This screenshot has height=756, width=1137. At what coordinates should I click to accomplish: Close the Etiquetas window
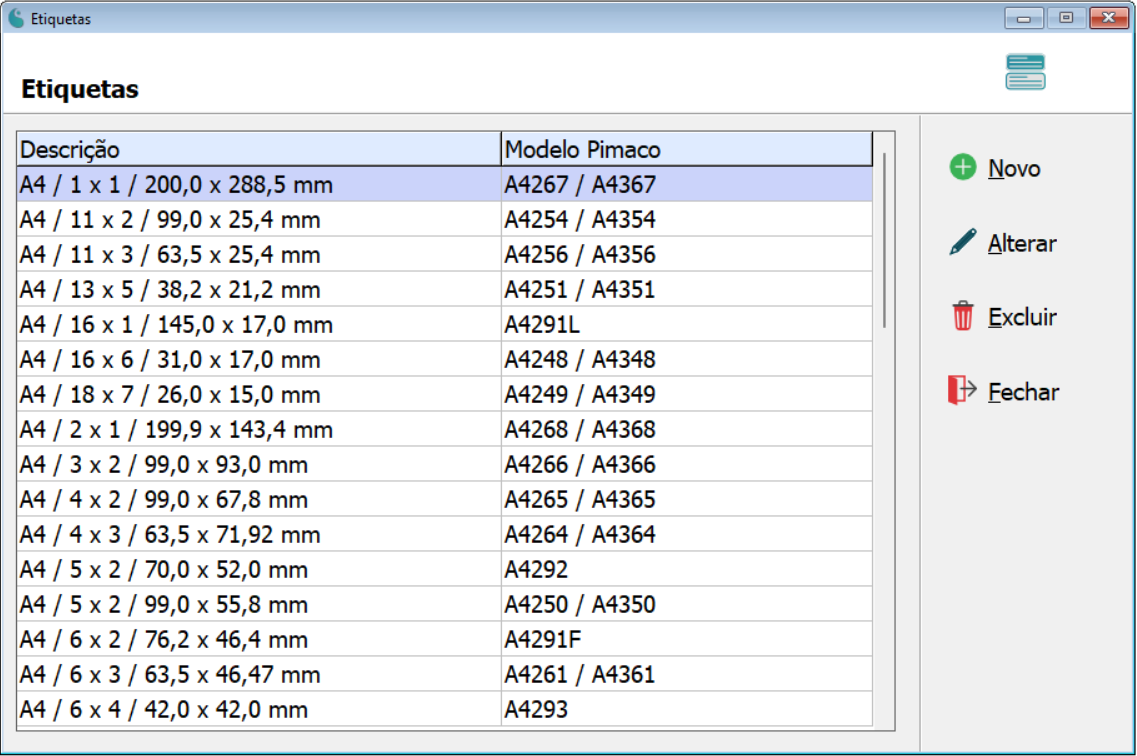pos(1109,18)
